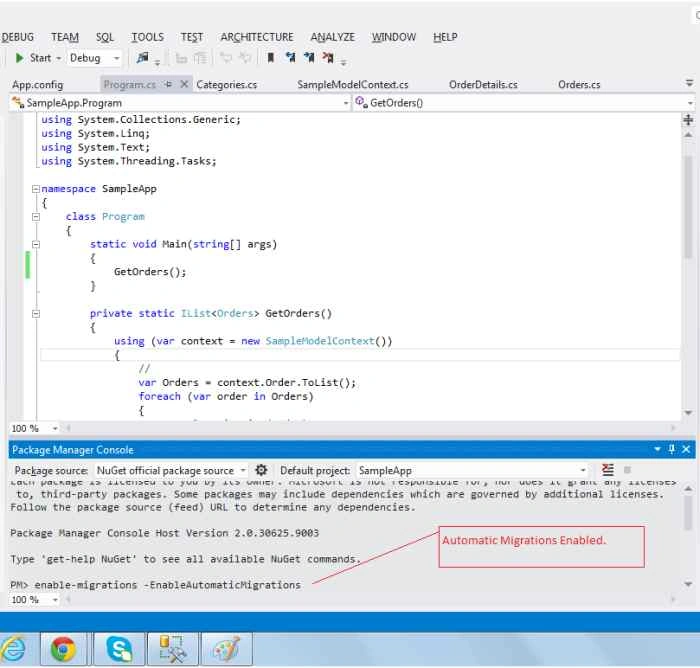Image resolution: width=700 pixels, height=668 pixels.
Task: Click the code editor scroll down arrow
Action: (688, 413)
